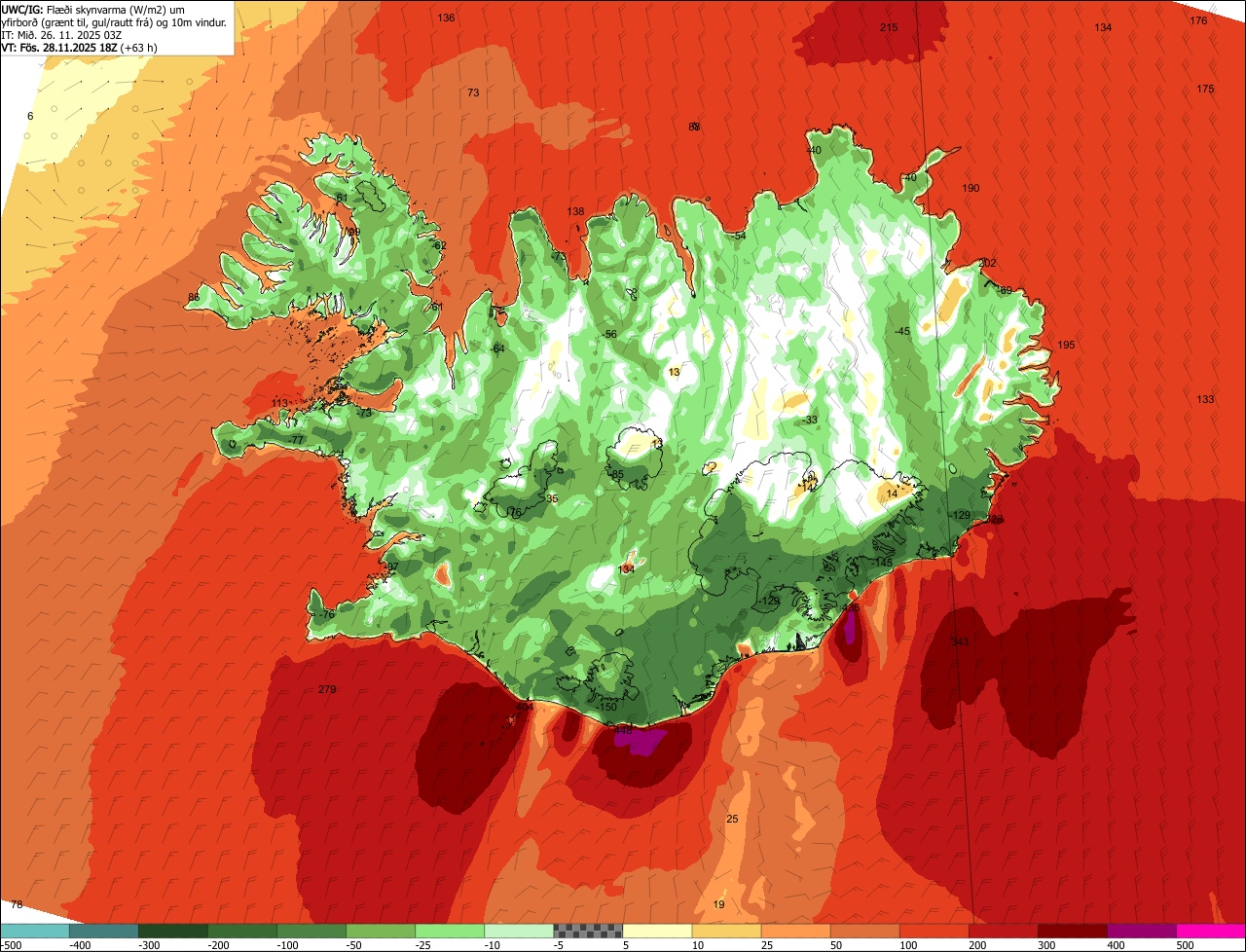Click the dark teal legend swatch between -400 and -300
Image resolution: width=1246 pixels, height=952 pixels.
pos(103,931)
